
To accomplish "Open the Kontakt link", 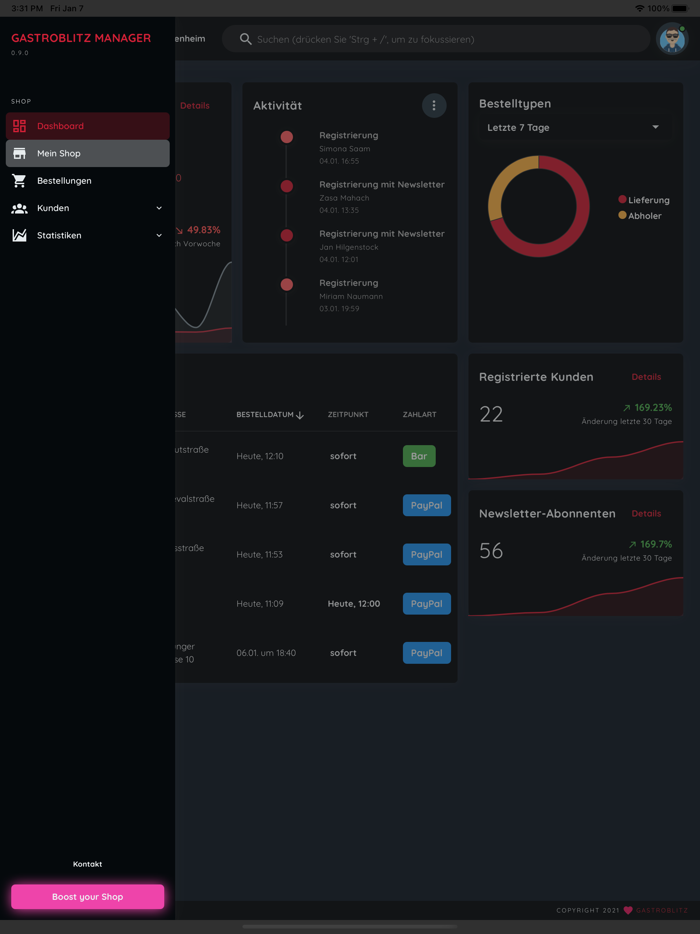I will pyautogui.click(x=88, y=864).
